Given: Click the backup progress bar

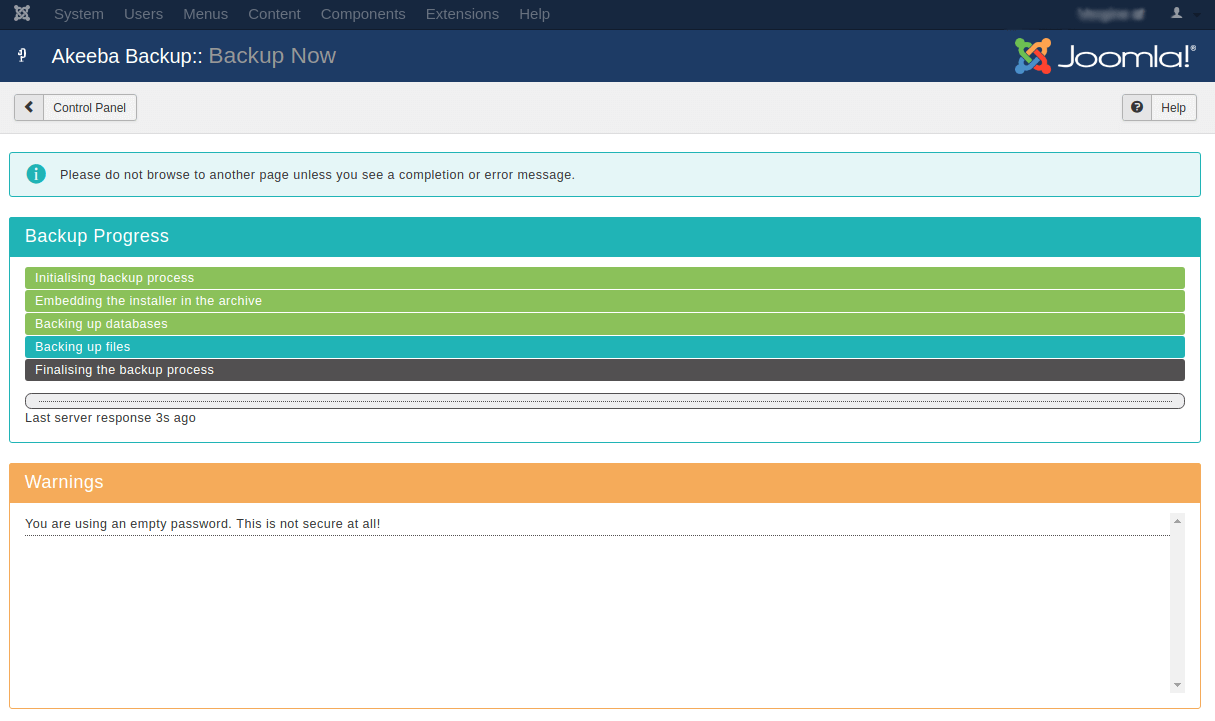Looking at the screenshot, I should pyautogui.click(x=605, y=401).
